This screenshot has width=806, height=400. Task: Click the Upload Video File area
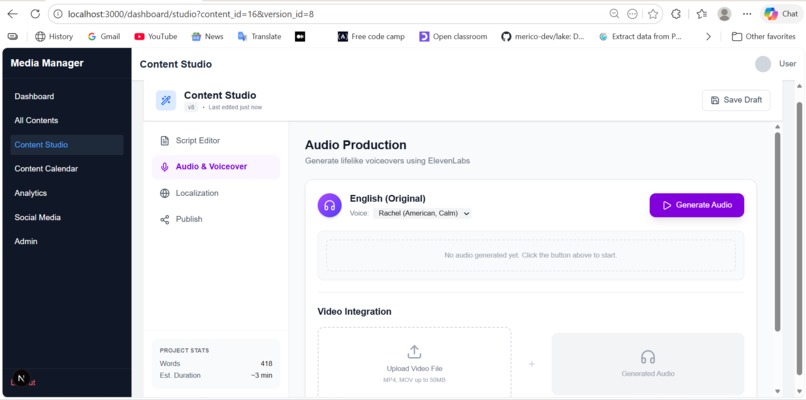pos(414,362)
